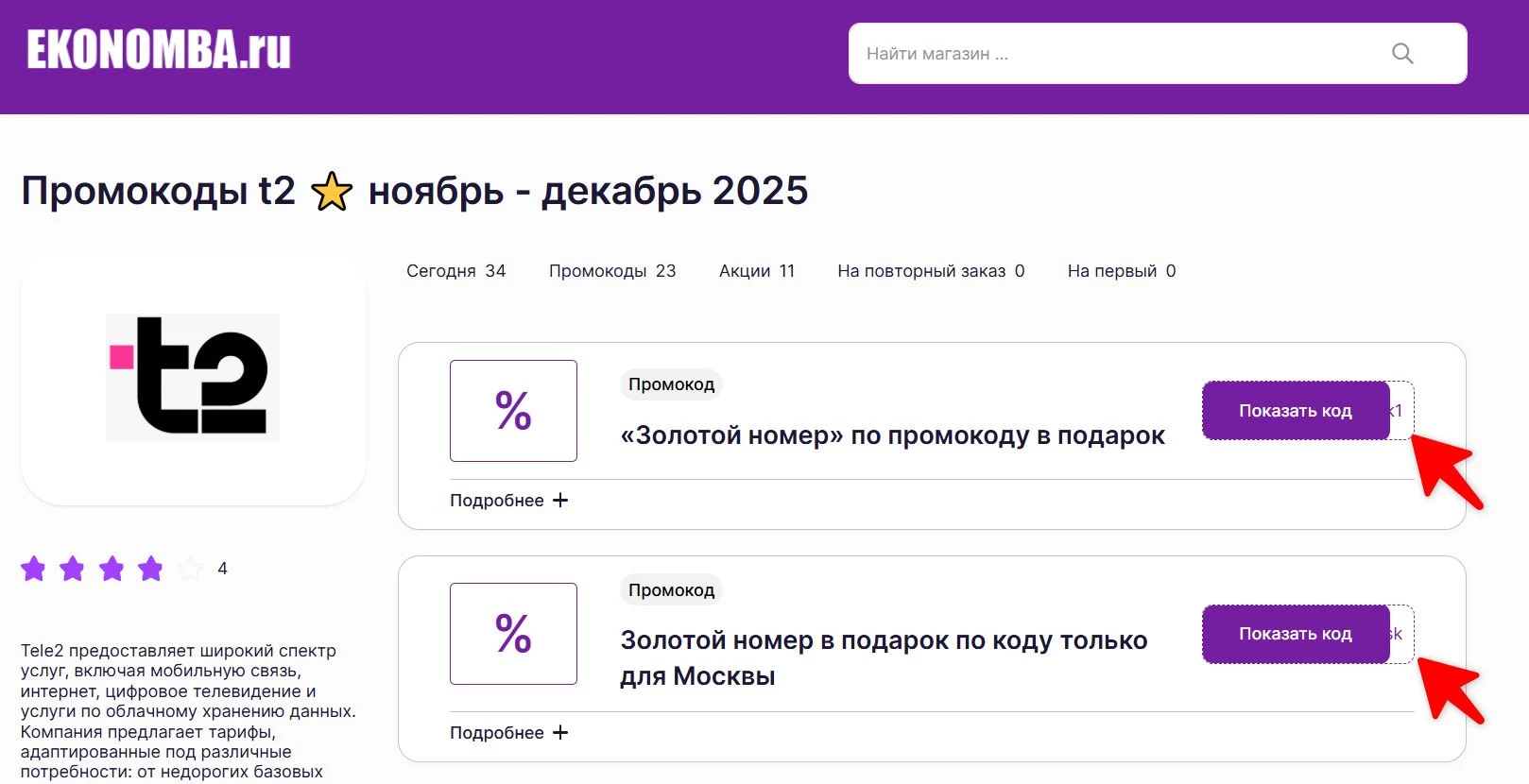Click percent icon of the Москвы offer
This screenshot has height=784, width=1529.
click(x=513, y=634)
